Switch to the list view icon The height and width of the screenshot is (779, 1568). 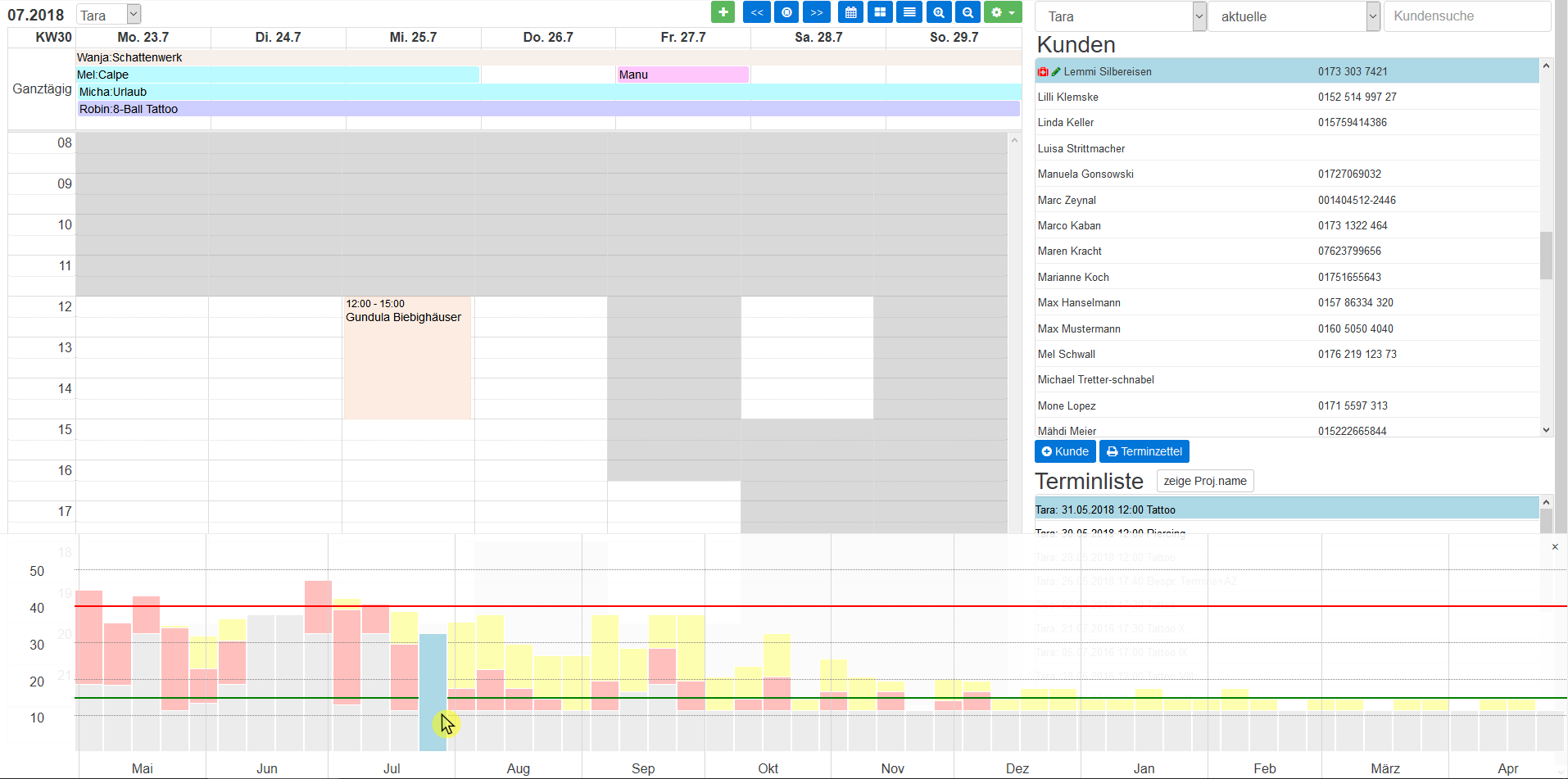coord(909,12)
